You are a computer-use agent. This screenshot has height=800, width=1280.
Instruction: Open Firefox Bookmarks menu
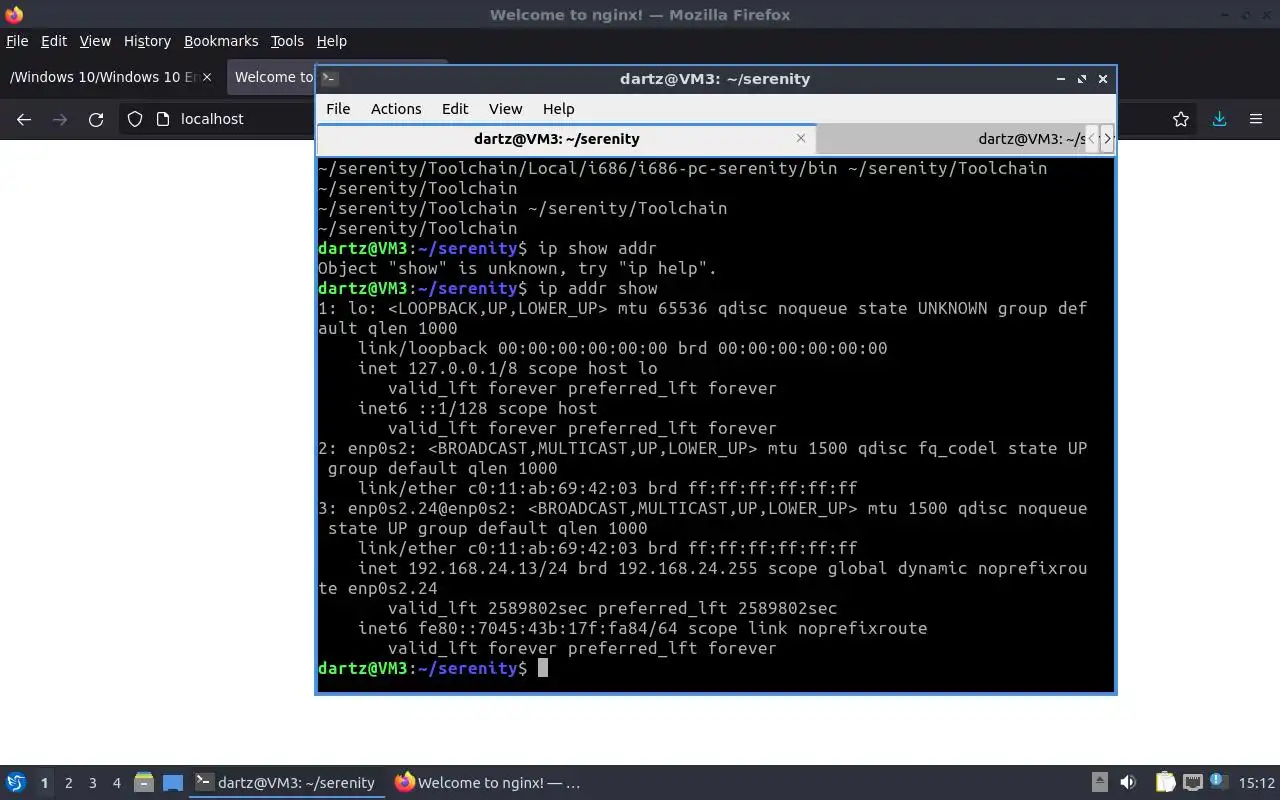tap(221, 41)
